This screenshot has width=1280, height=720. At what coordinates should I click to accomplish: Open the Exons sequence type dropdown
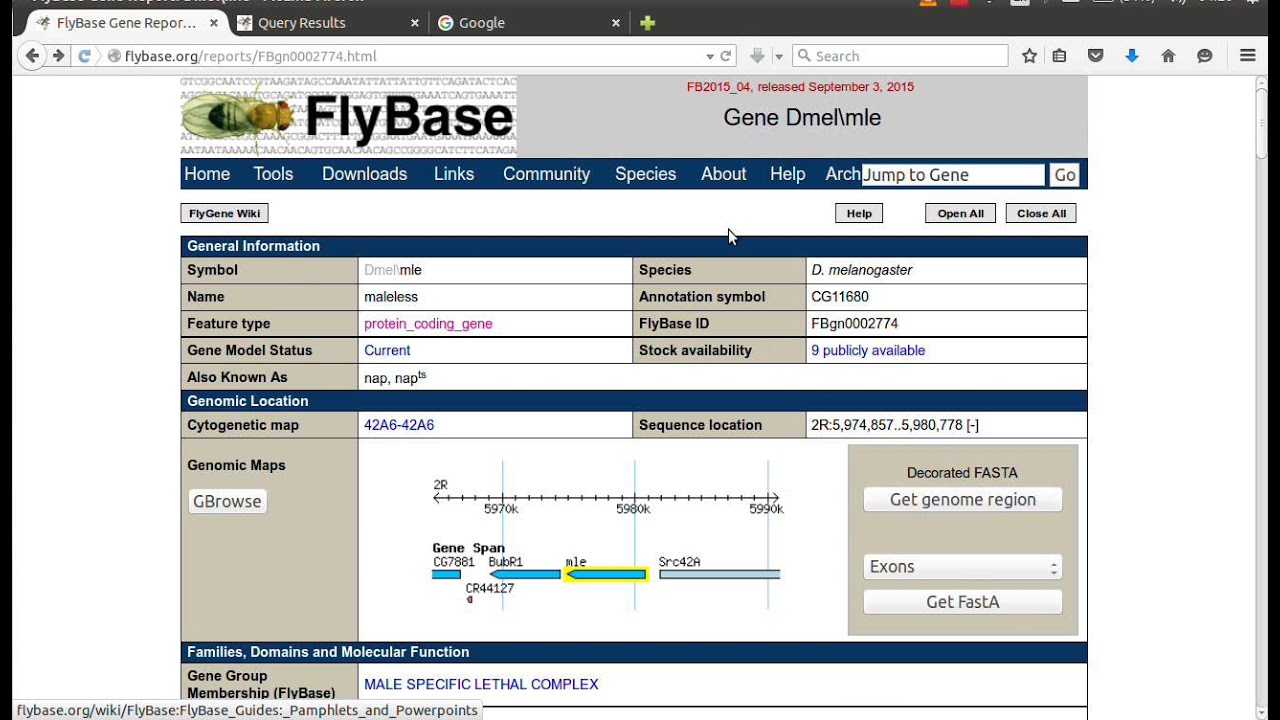point(963,567)
